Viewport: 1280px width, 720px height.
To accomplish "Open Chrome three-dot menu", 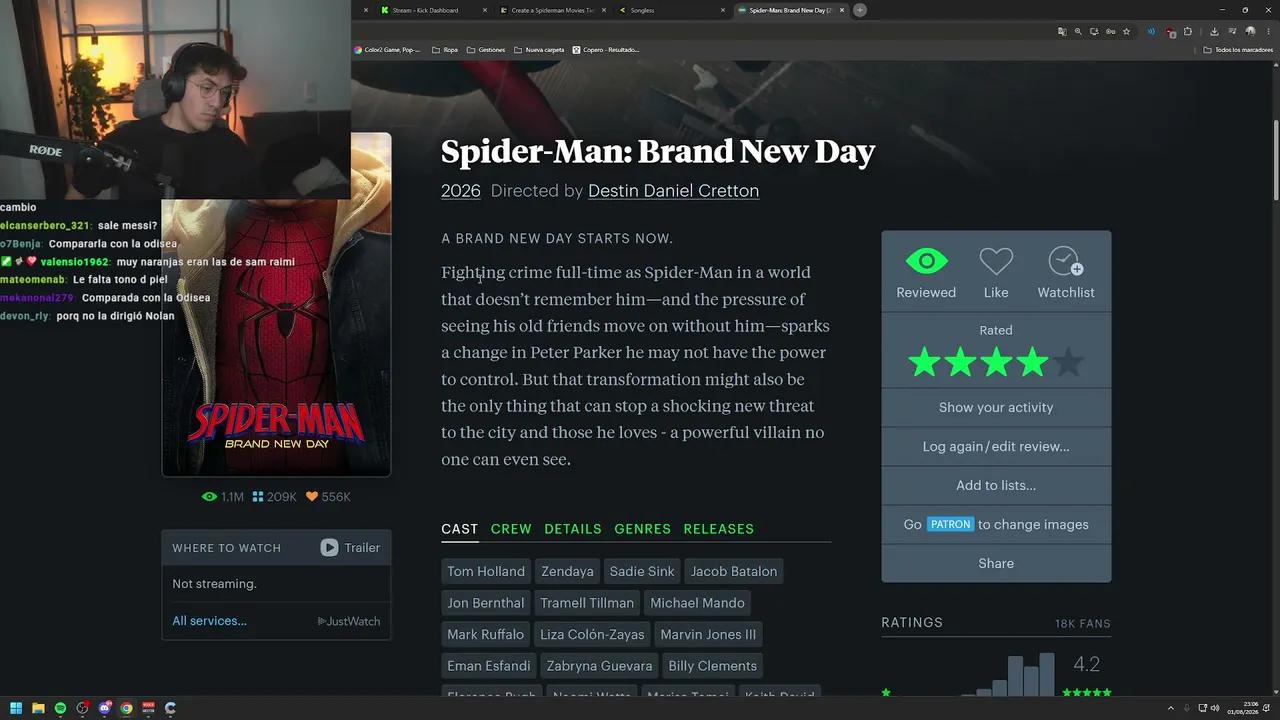I will pos(1267,32).
